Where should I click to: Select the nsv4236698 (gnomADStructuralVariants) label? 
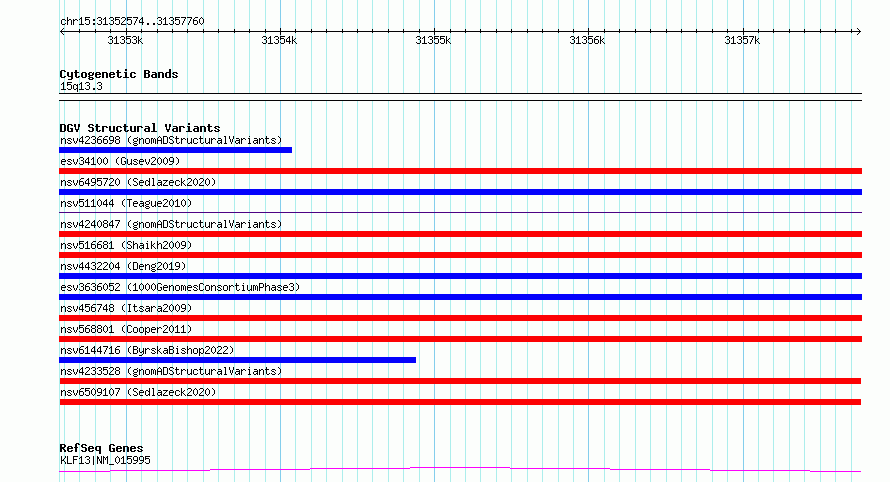click(x=171, y=140)
